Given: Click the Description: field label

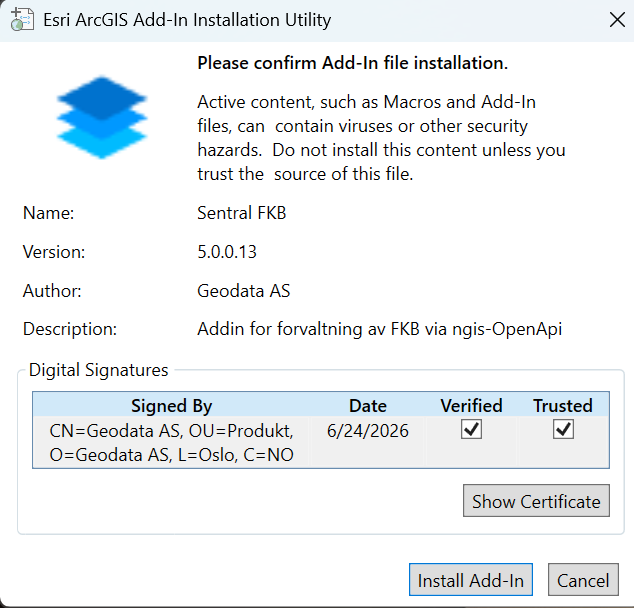Looking at the screenshot, I should [70, 329].
